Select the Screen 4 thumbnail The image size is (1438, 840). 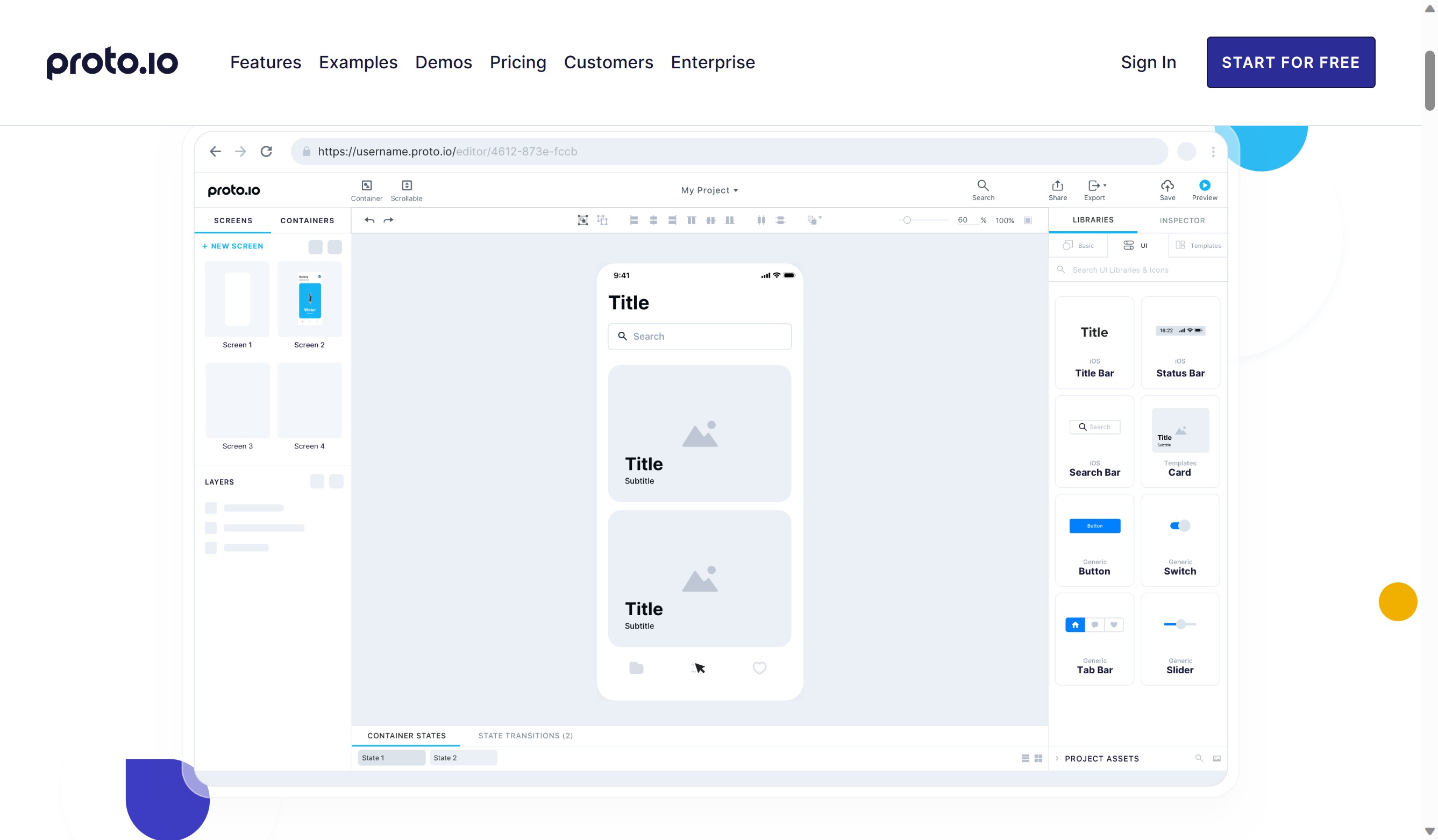click(x=309, y=400)
